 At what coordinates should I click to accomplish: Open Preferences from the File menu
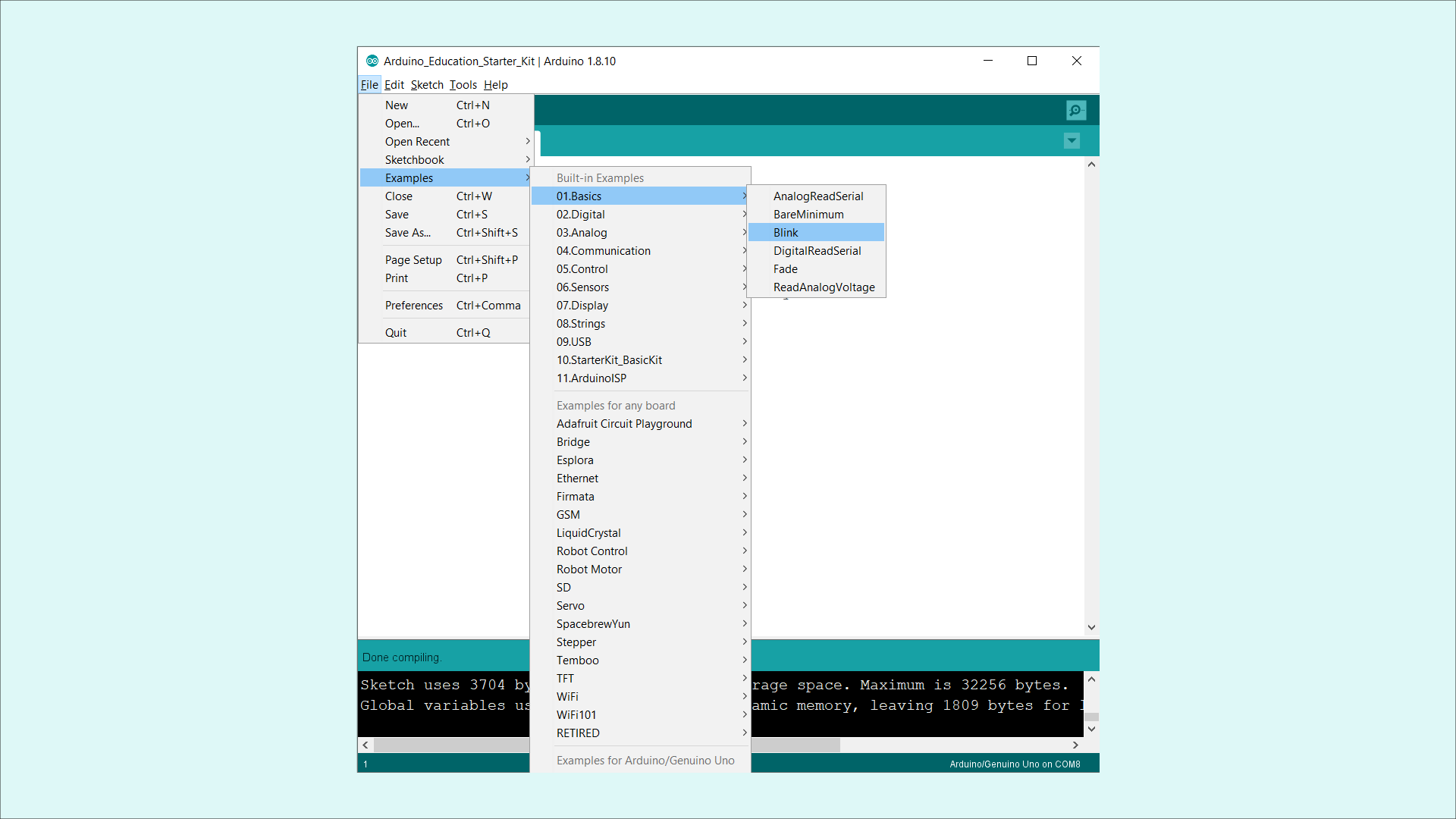click(x=445, y=306)
